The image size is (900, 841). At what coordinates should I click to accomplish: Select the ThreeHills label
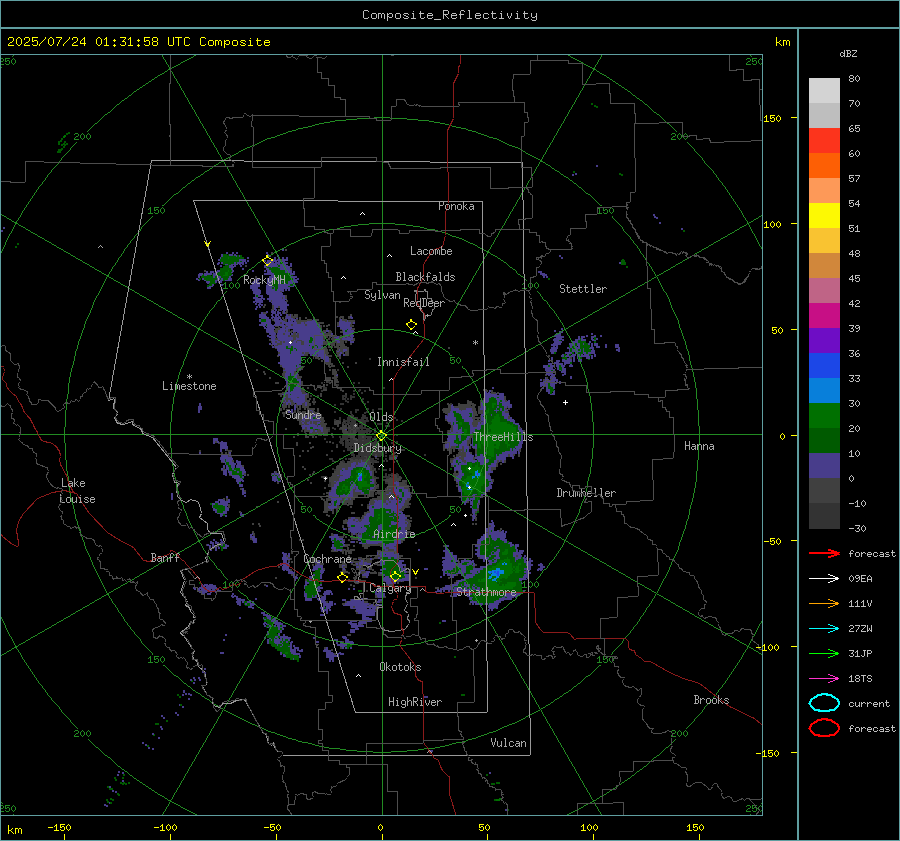[x=503, y=437]
